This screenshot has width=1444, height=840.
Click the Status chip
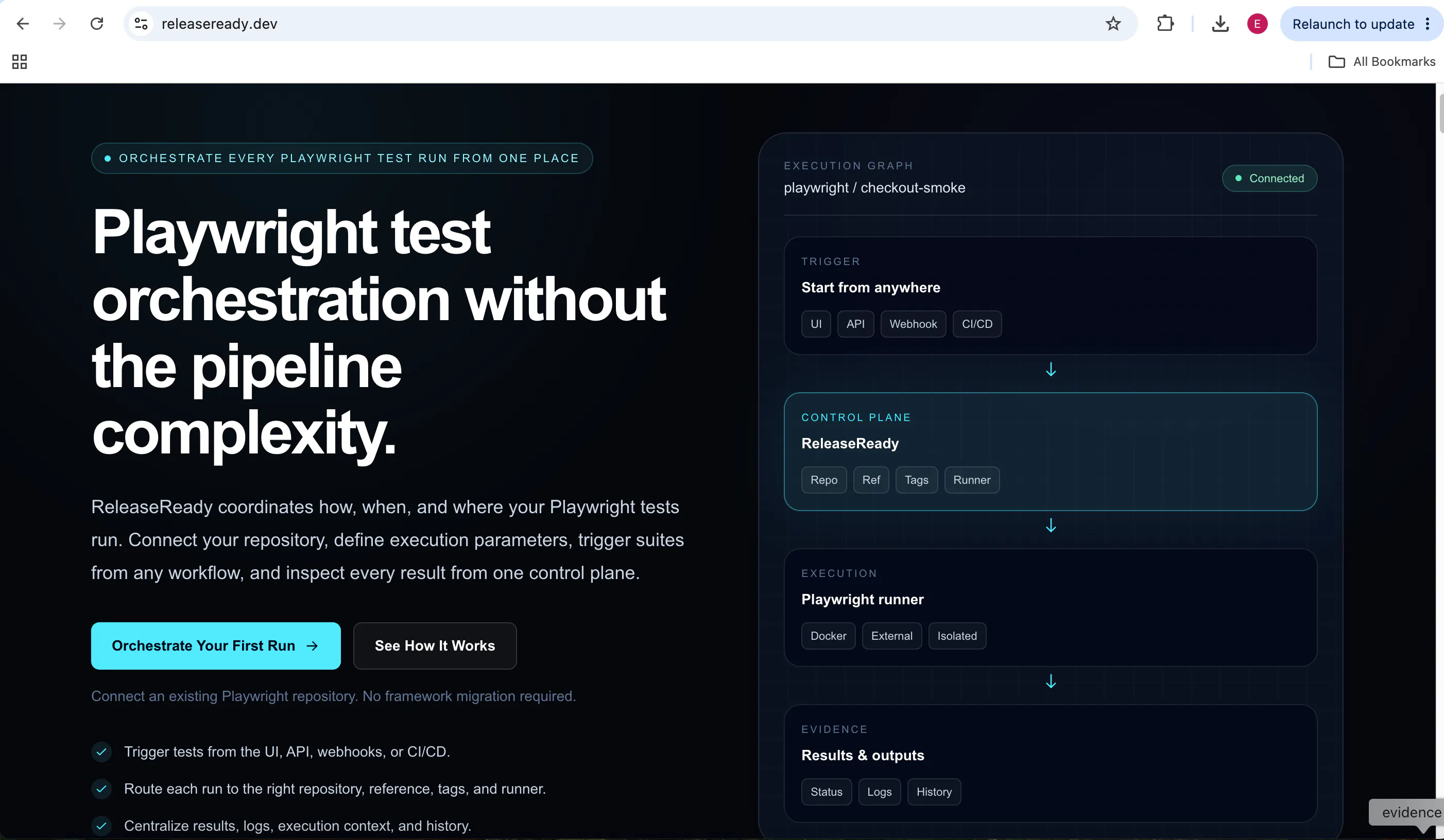827,792
